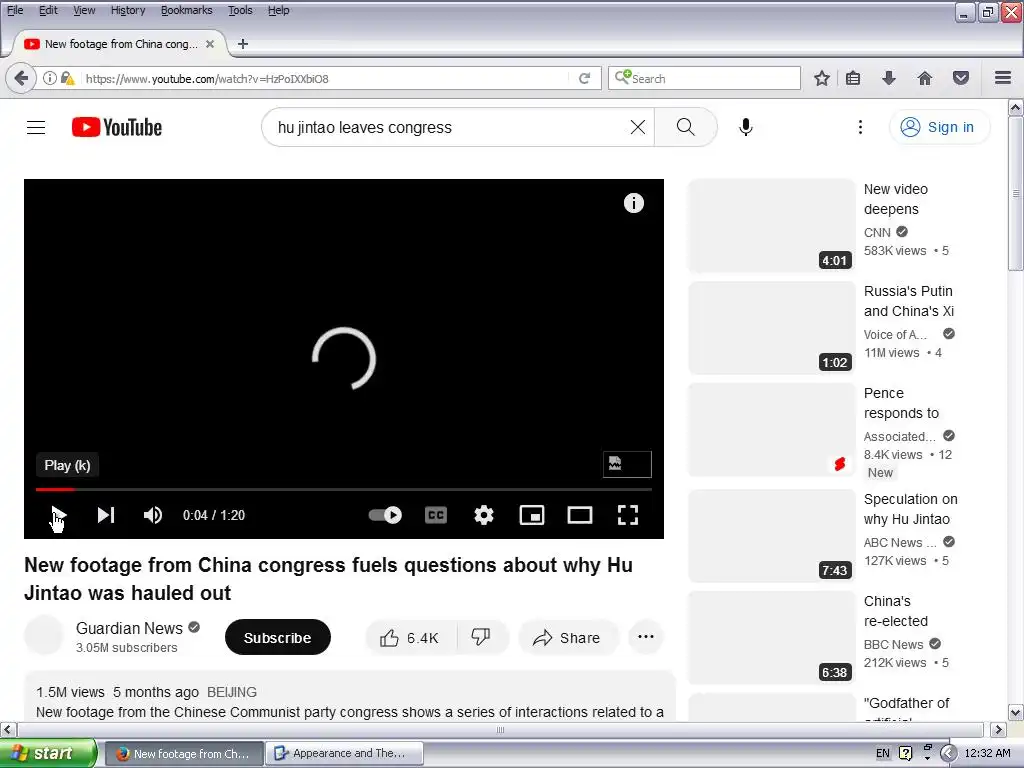This screenshot has width=1024, height=768.
Task: Open video settings gear
Action: tap(484, 515)
